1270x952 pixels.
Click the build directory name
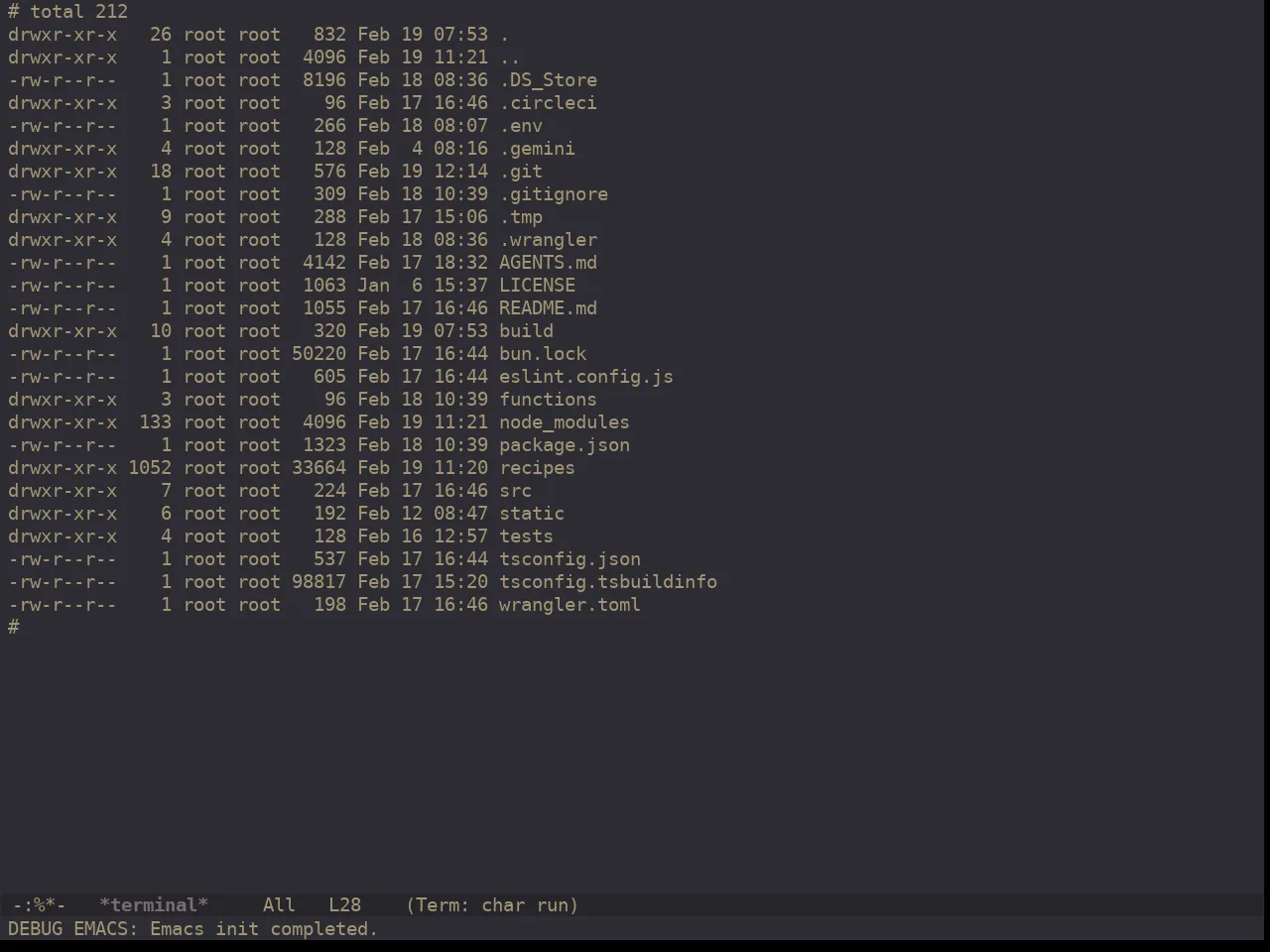(x=526, y=331)
